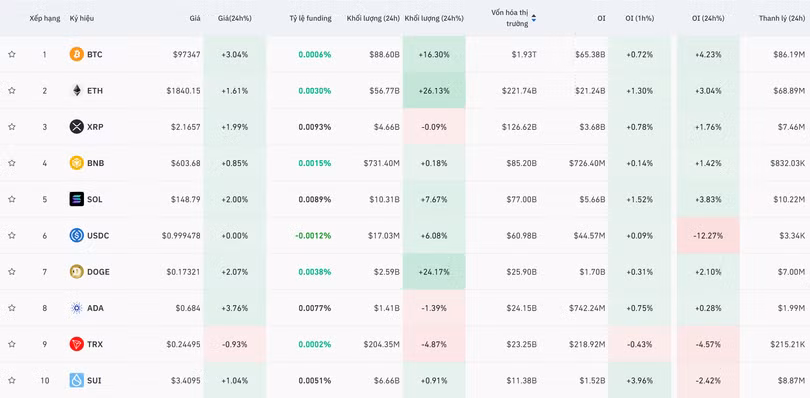Click the ADA Cardano coin icon
Image resolution: width=810 pixels, height=398 pixels.
pos(76,308)
